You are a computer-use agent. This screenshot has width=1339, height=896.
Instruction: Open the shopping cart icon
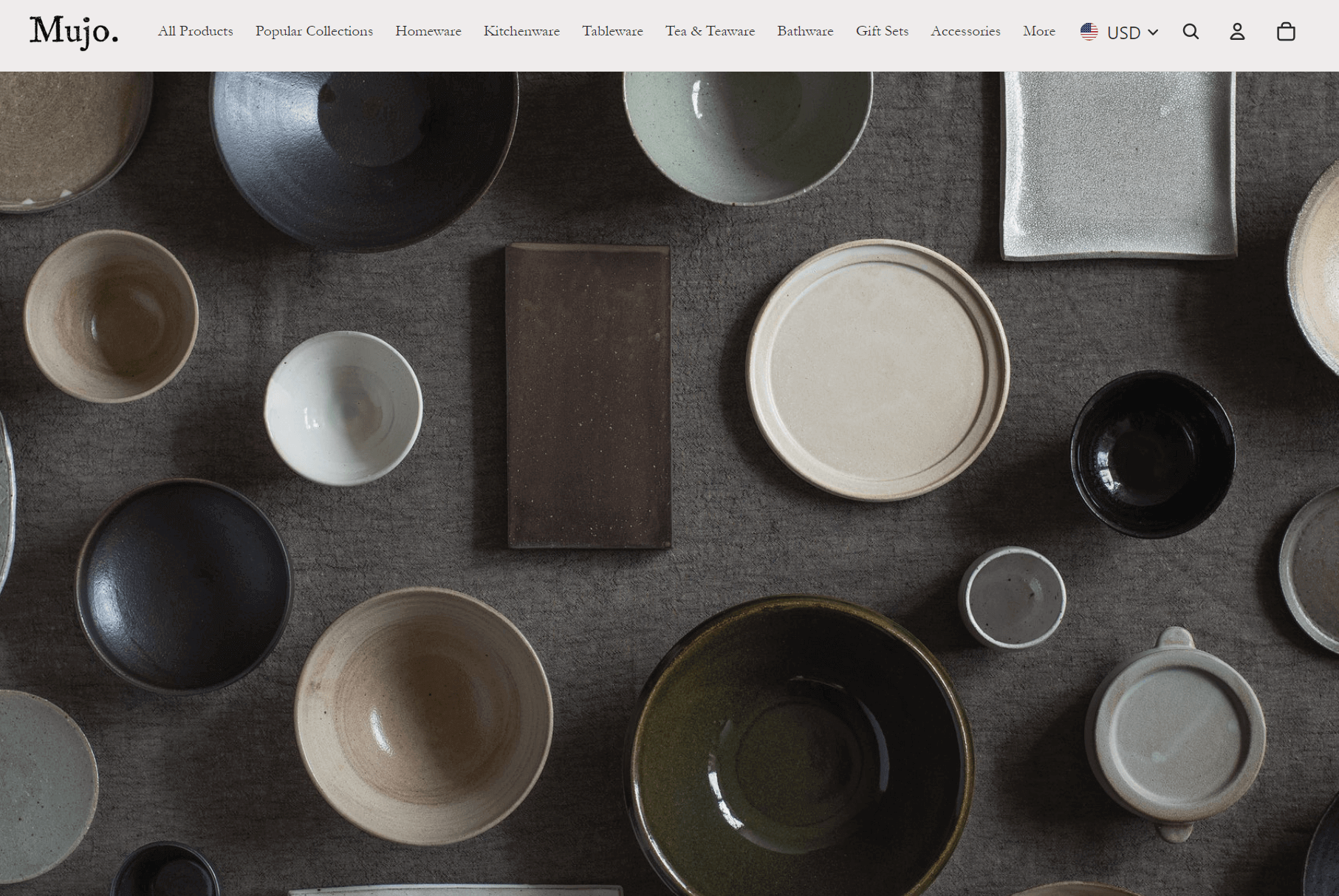click(x=1287, y=32)
